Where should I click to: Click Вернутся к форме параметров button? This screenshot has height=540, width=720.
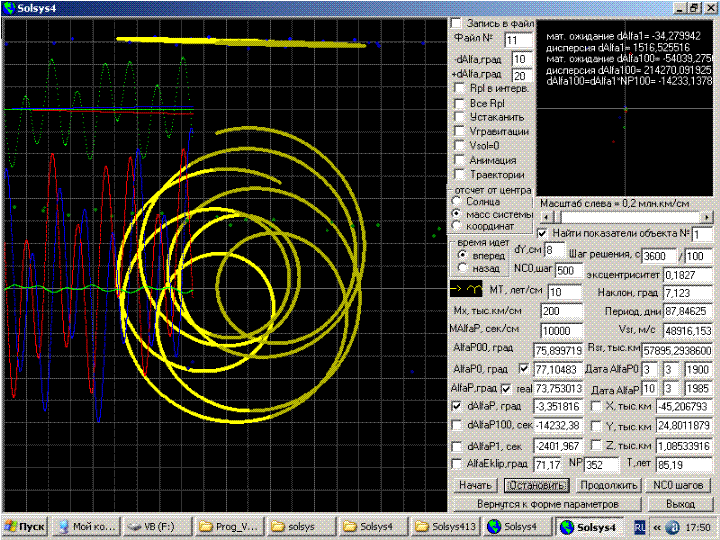[547, 504]
